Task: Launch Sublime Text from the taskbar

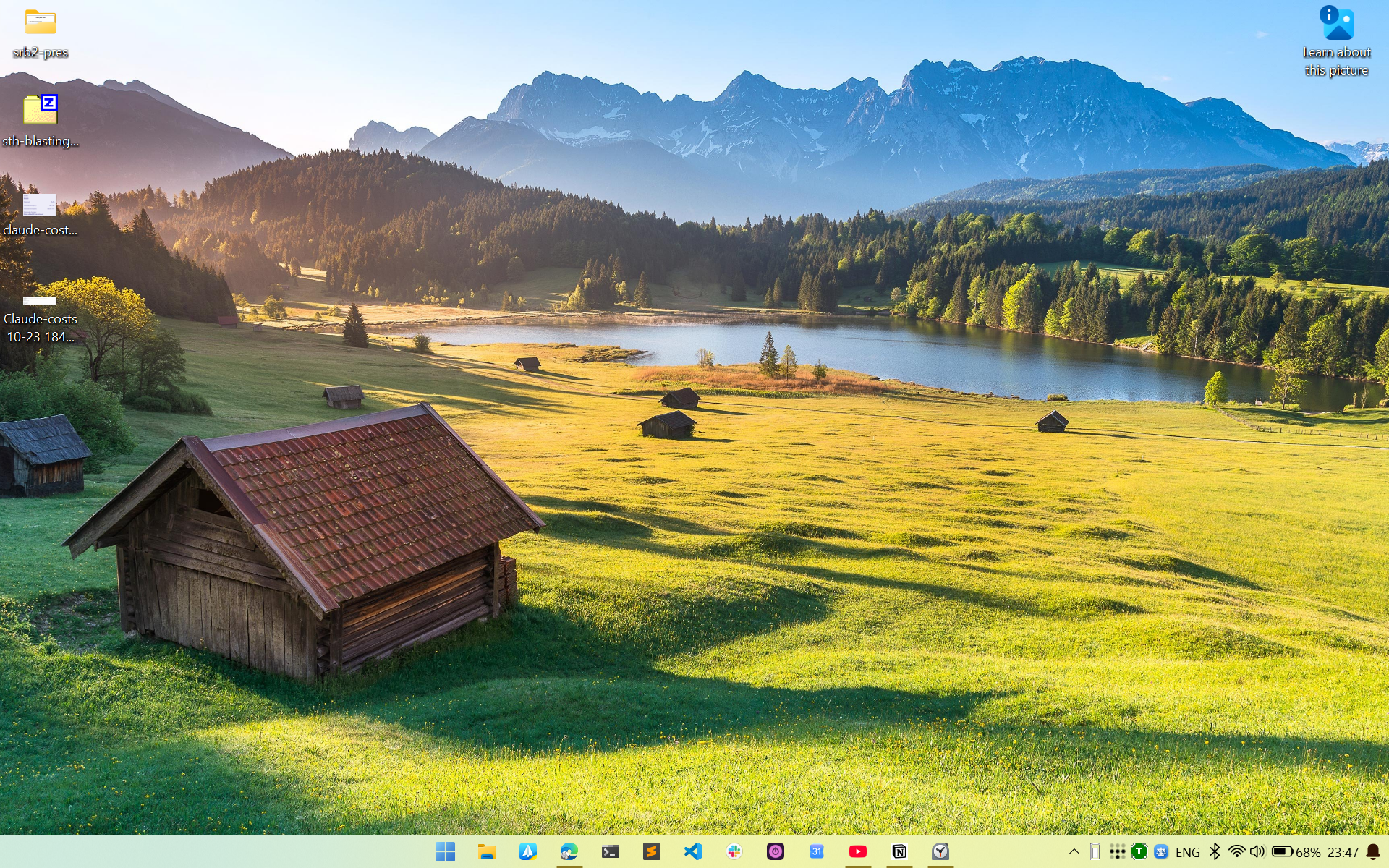Action: [x=651, y=851]
